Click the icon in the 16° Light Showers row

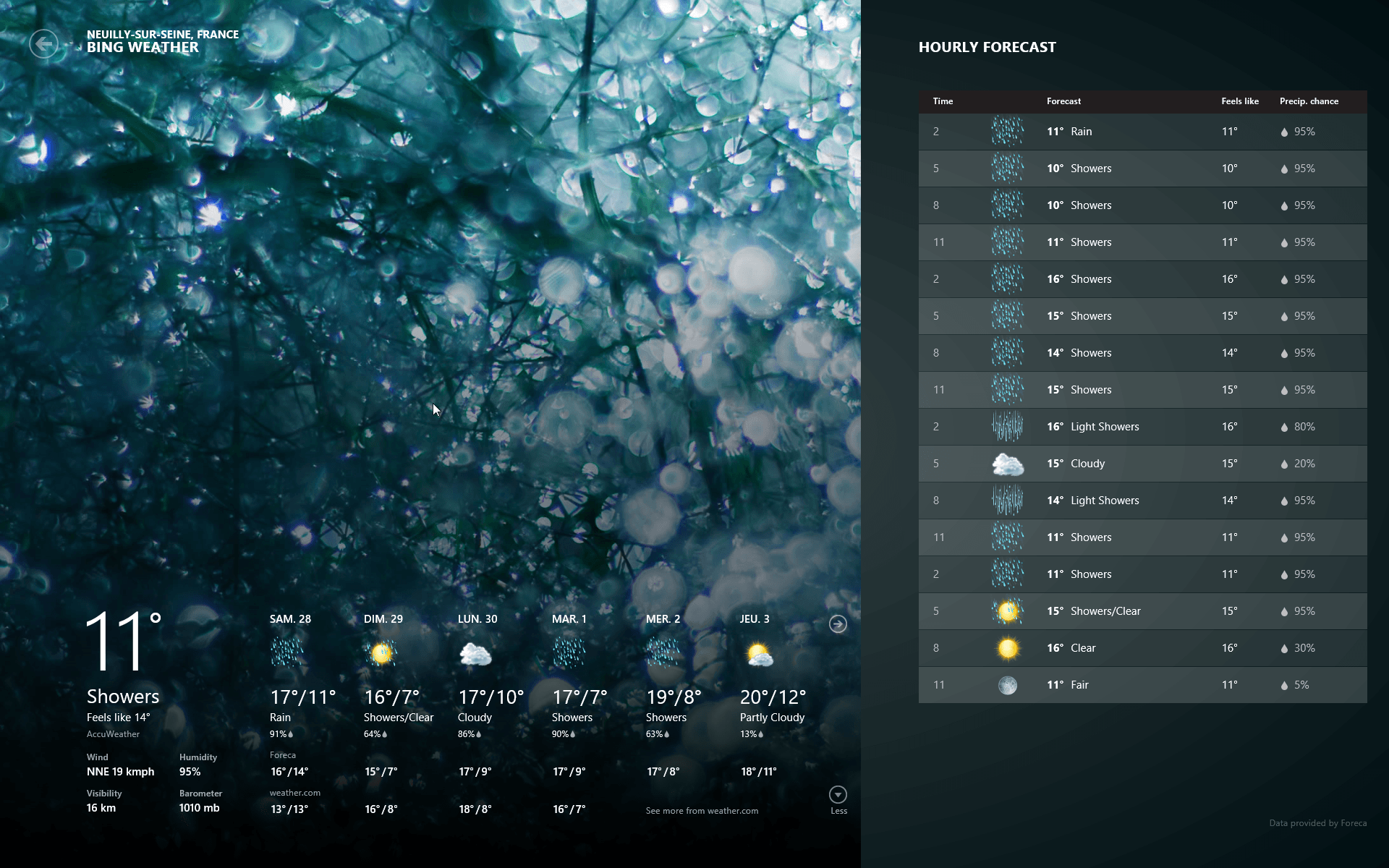pyautogui.click(x=1007, y=427)
